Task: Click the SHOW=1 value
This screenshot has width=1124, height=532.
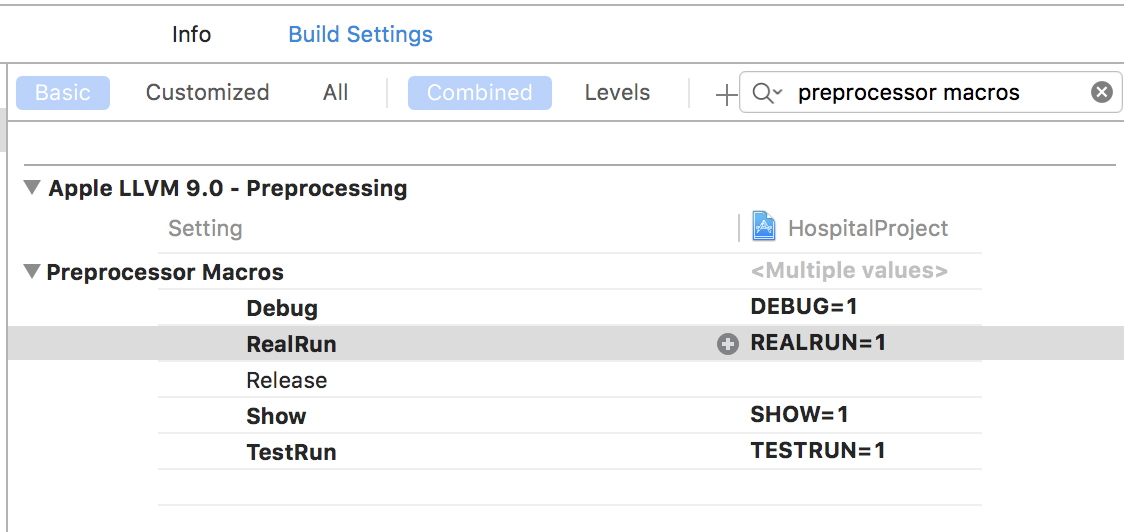Action: point(799,414)
